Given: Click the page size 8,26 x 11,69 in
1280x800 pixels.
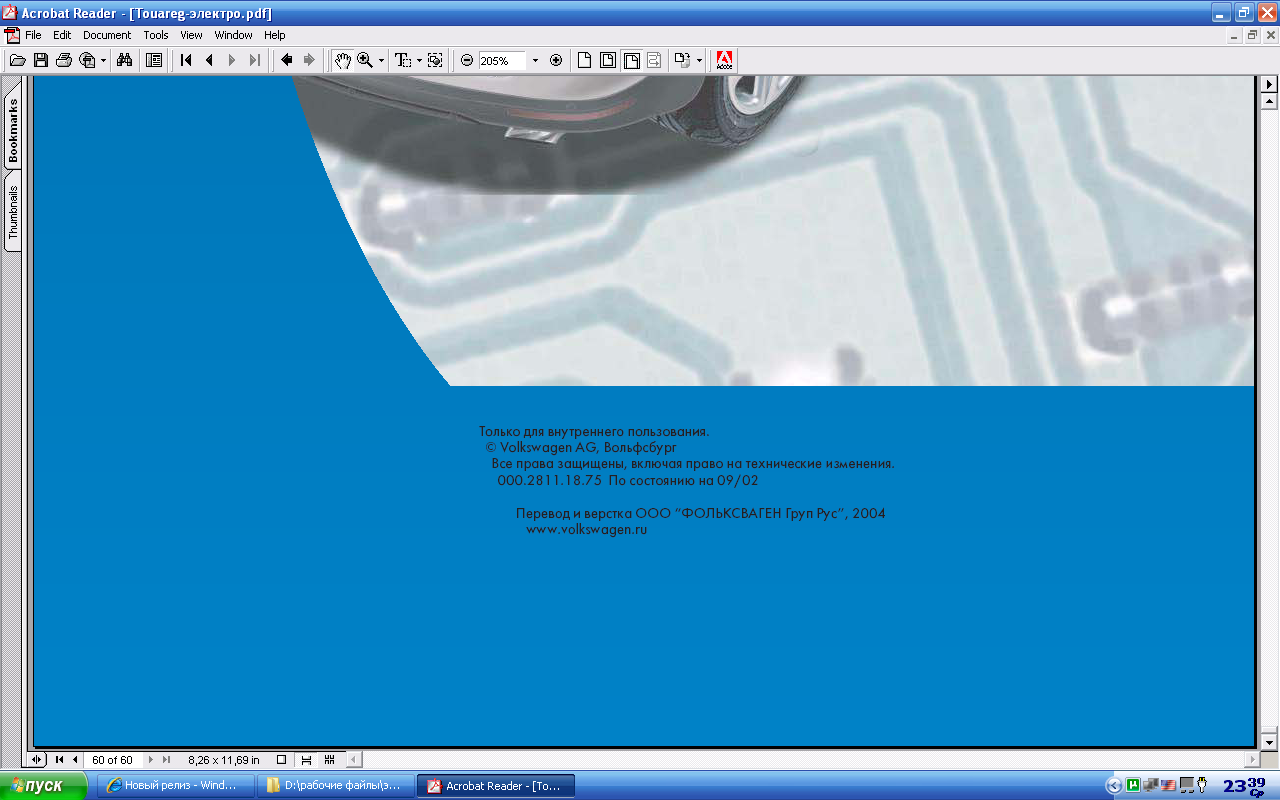Looking at the screenshot, I should point(224,760).
